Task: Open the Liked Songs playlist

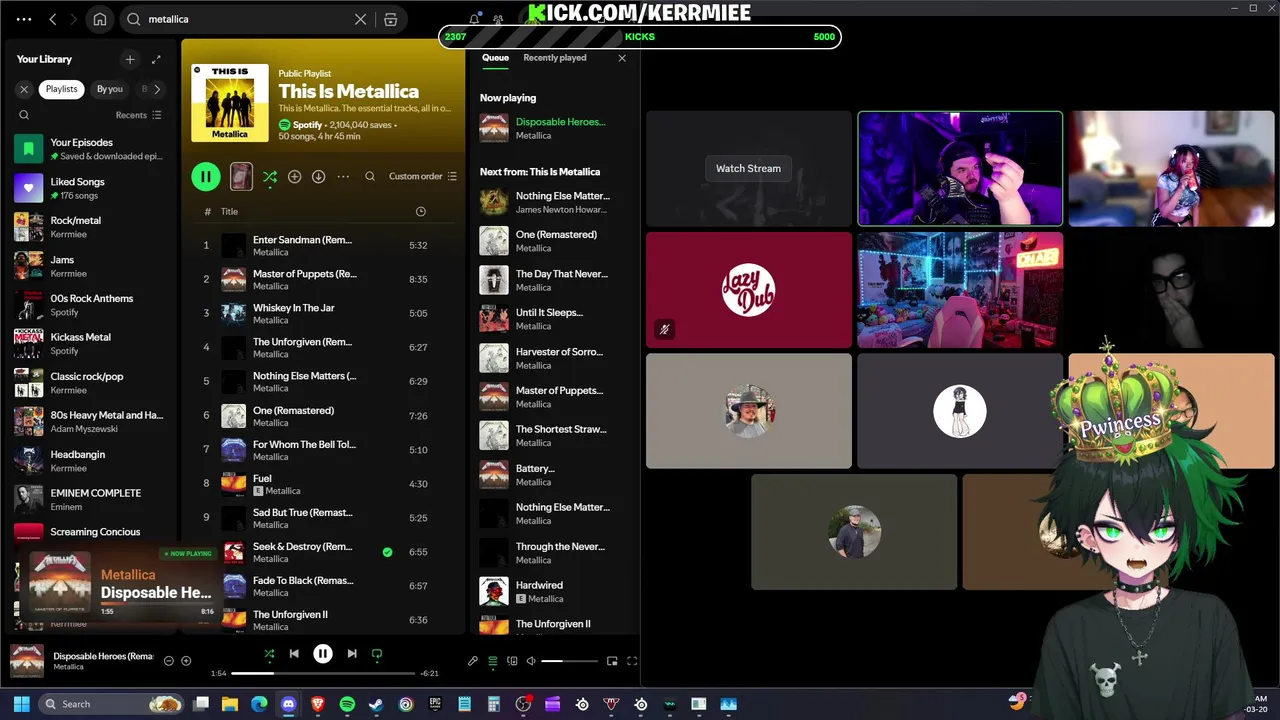Action: tap(90, 188)
